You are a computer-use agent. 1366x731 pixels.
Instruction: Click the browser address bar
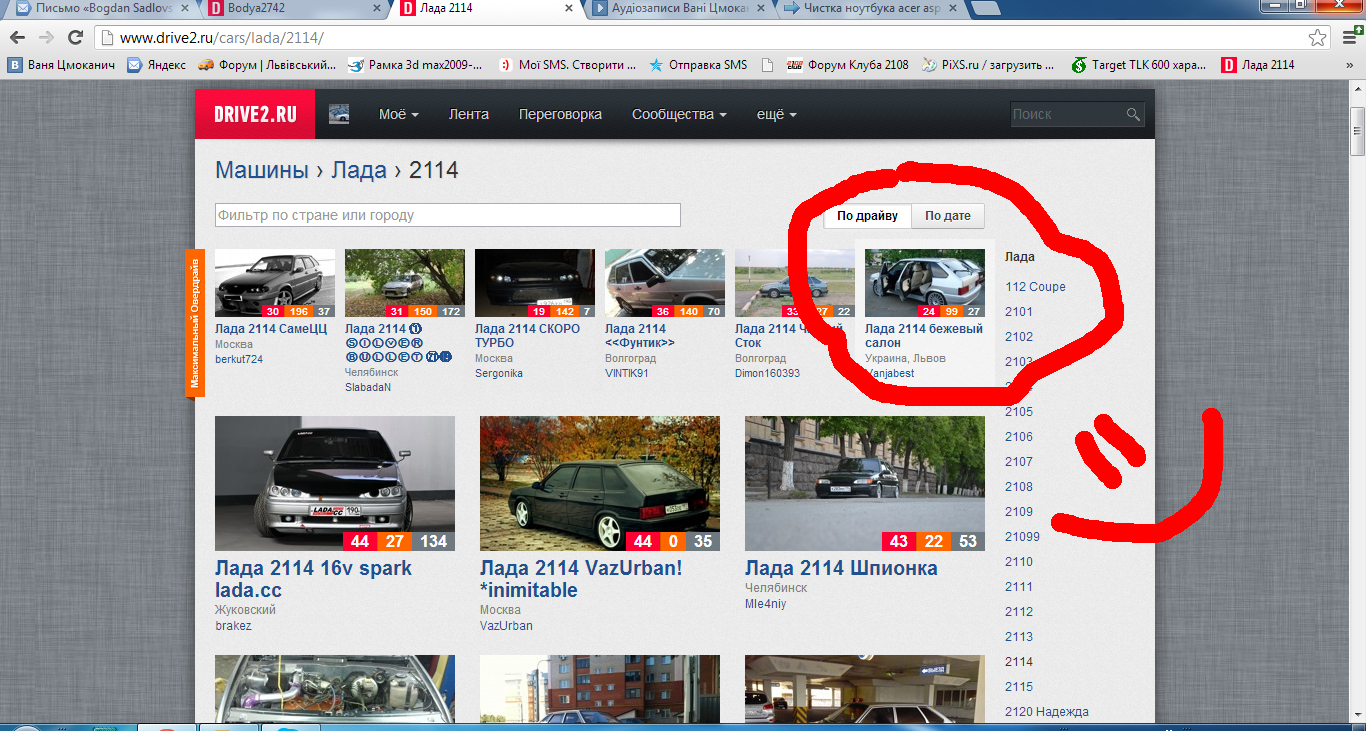pyautogui.click(x=700, y=38)
